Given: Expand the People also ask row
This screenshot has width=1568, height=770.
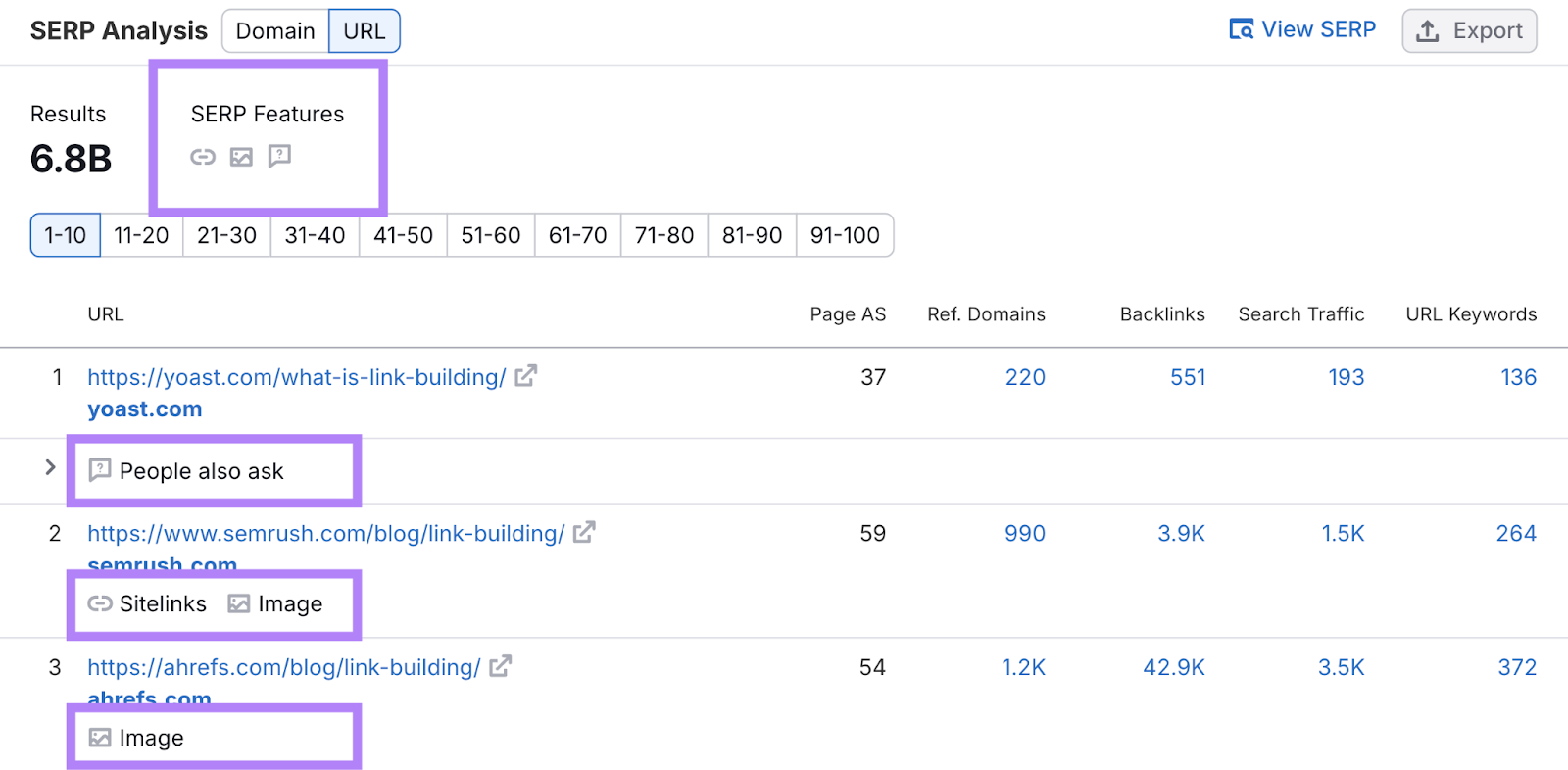Looking at the screenshot, I should coord(50,468).
